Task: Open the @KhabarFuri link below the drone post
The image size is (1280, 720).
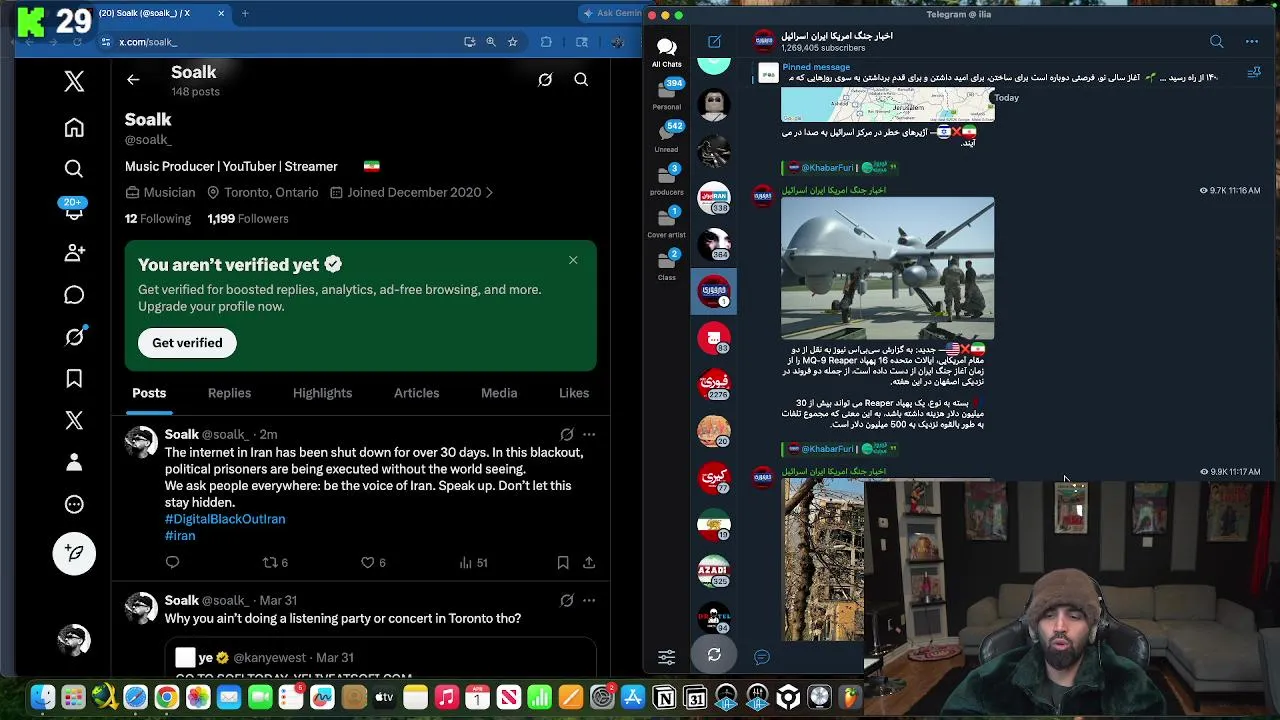Action: [827, 449]
